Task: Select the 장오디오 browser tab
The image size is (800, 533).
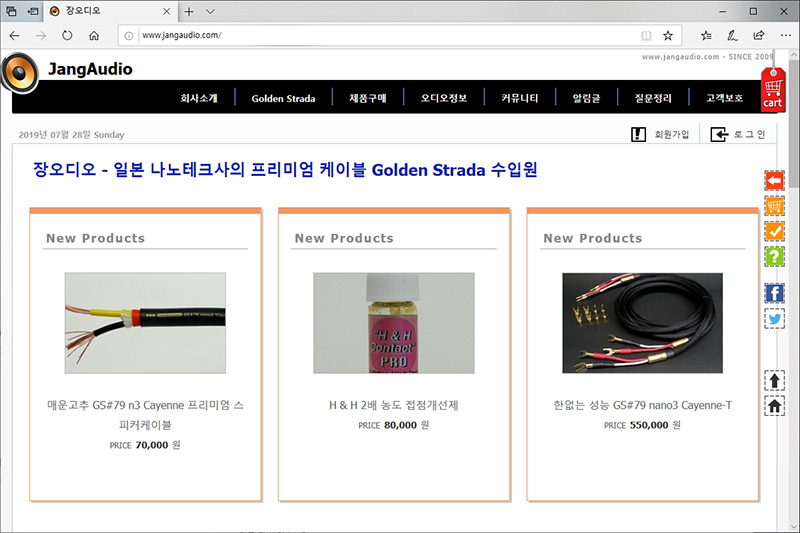Action: click(x=110, y=11)
